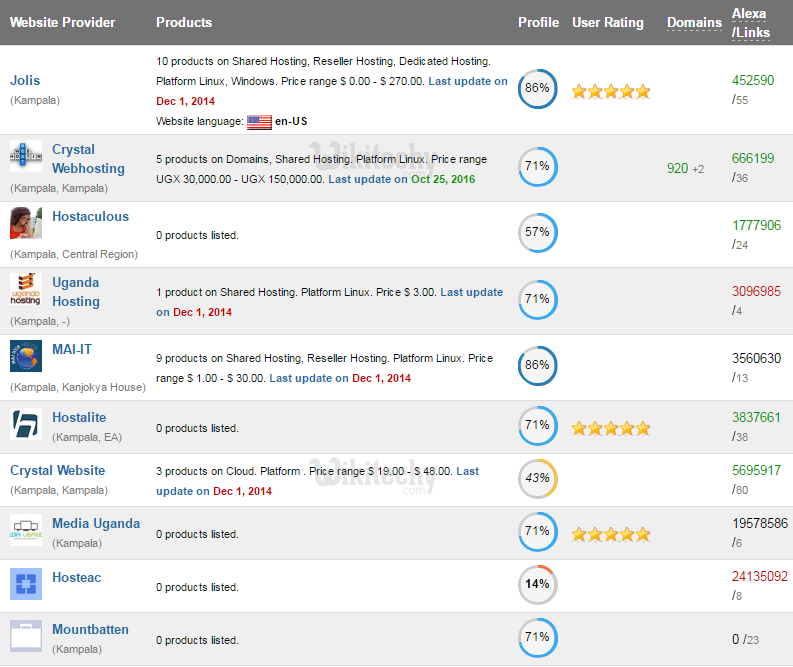Click the MAI-IT logo icon
793x667 pixels.
click(26, 356)
